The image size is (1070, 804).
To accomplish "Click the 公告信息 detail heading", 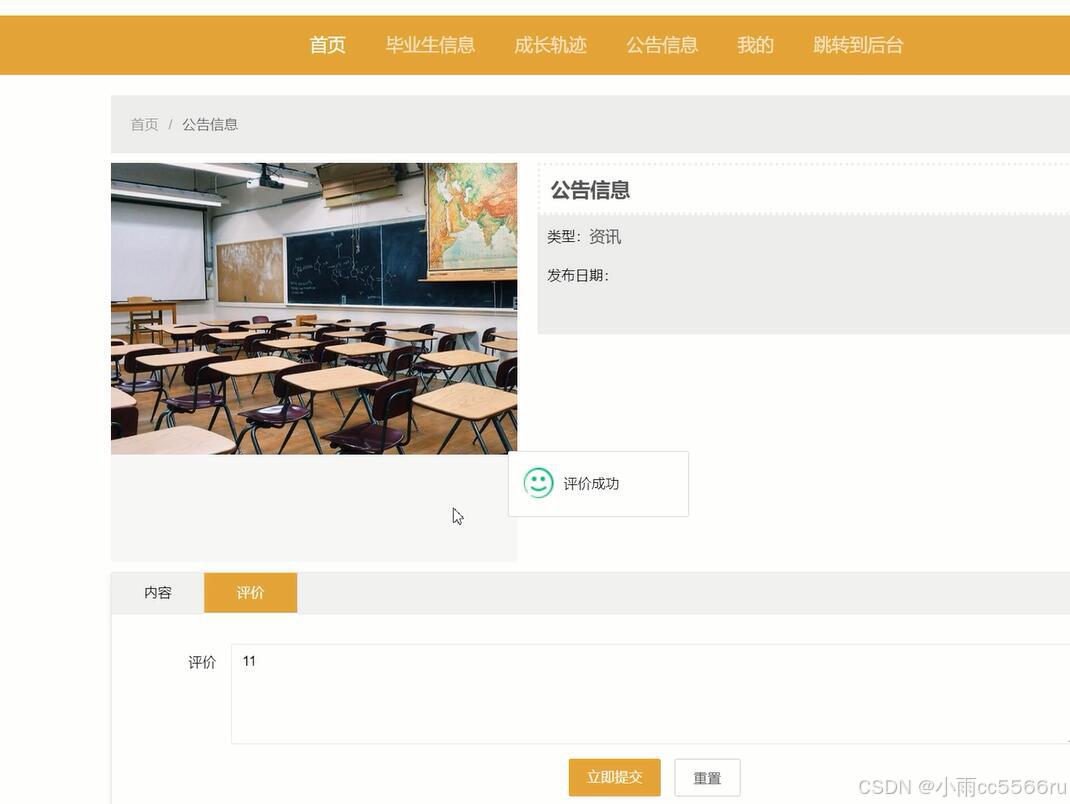I will pyautogui.click(x=589, y=190).
